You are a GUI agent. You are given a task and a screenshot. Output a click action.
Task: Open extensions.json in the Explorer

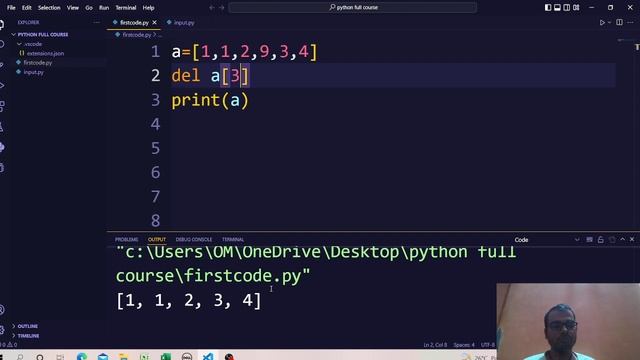point(42,53)
